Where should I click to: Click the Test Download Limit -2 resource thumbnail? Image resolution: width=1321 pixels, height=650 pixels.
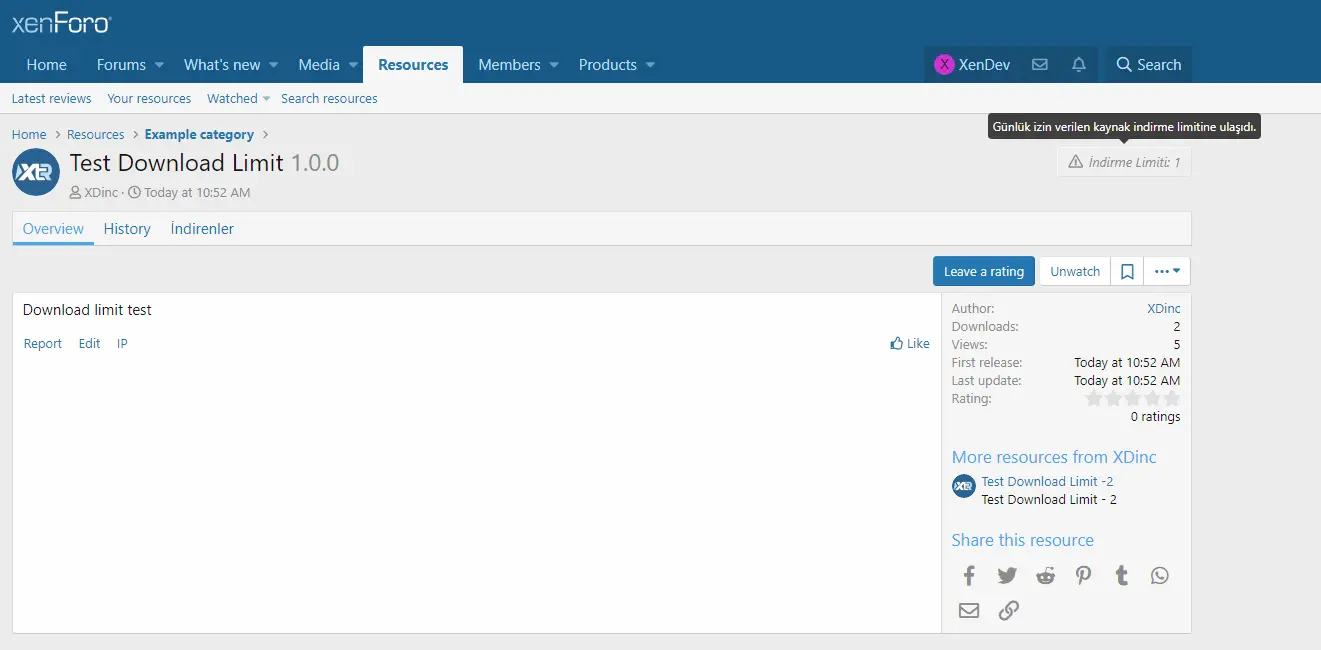pyautogui.click(x=963, y=487)
